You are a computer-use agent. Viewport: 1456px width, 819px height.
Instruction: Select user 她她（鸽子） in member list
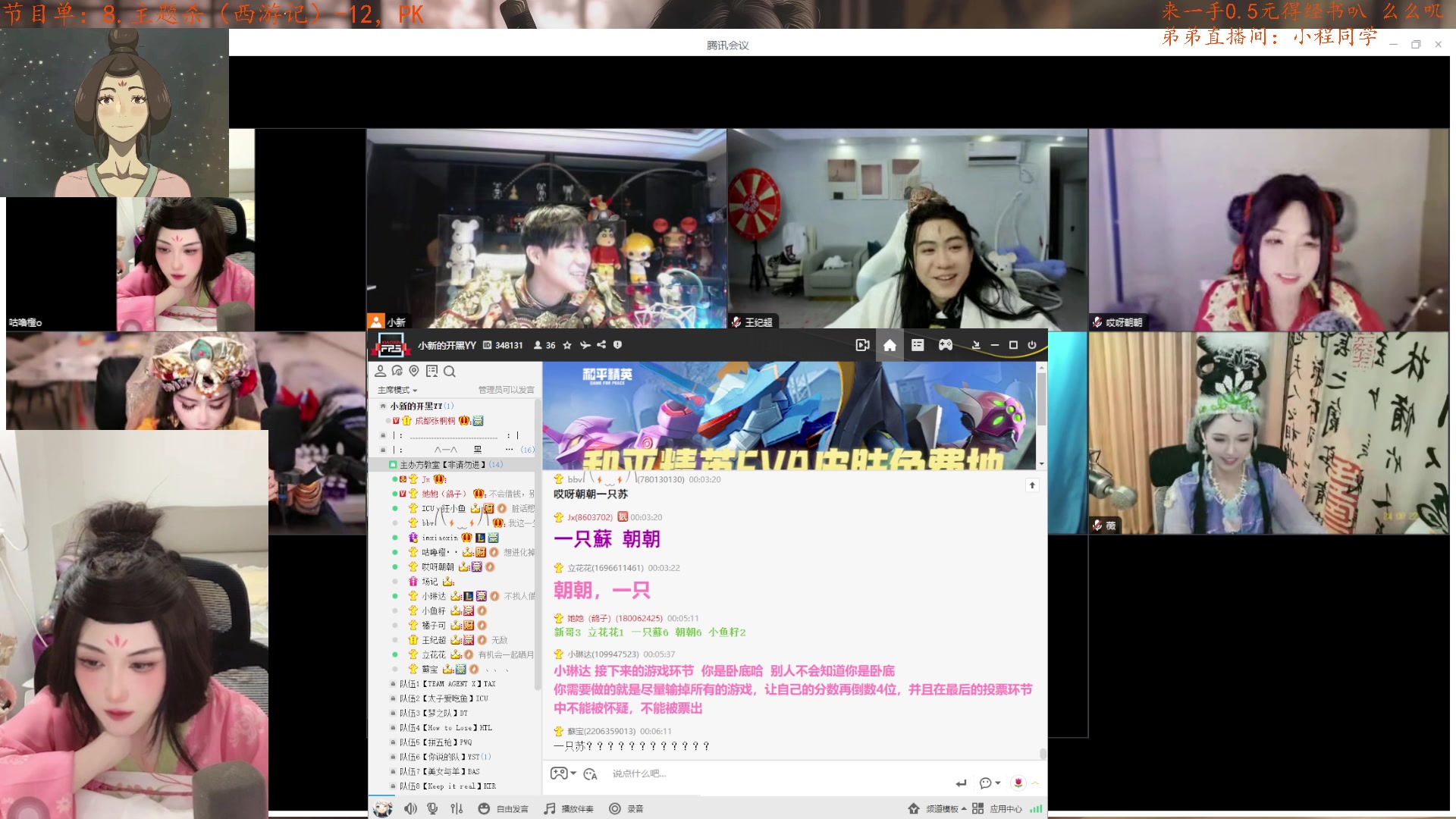pyautogui.click(x=444, y=494)
